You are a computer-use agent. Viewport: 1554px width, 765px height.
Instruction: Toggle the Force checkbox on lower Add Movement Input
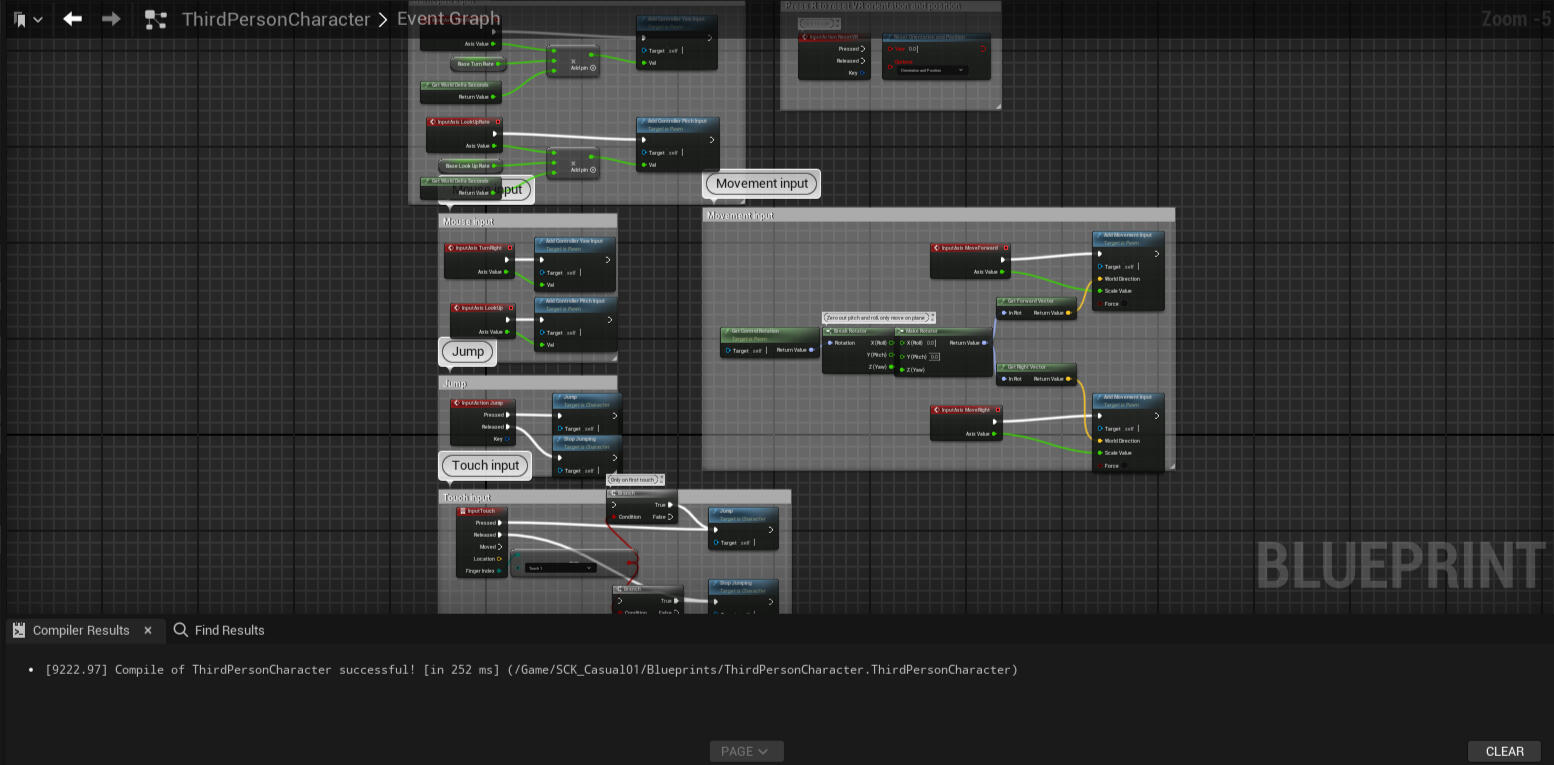[x=1124, y=466]
